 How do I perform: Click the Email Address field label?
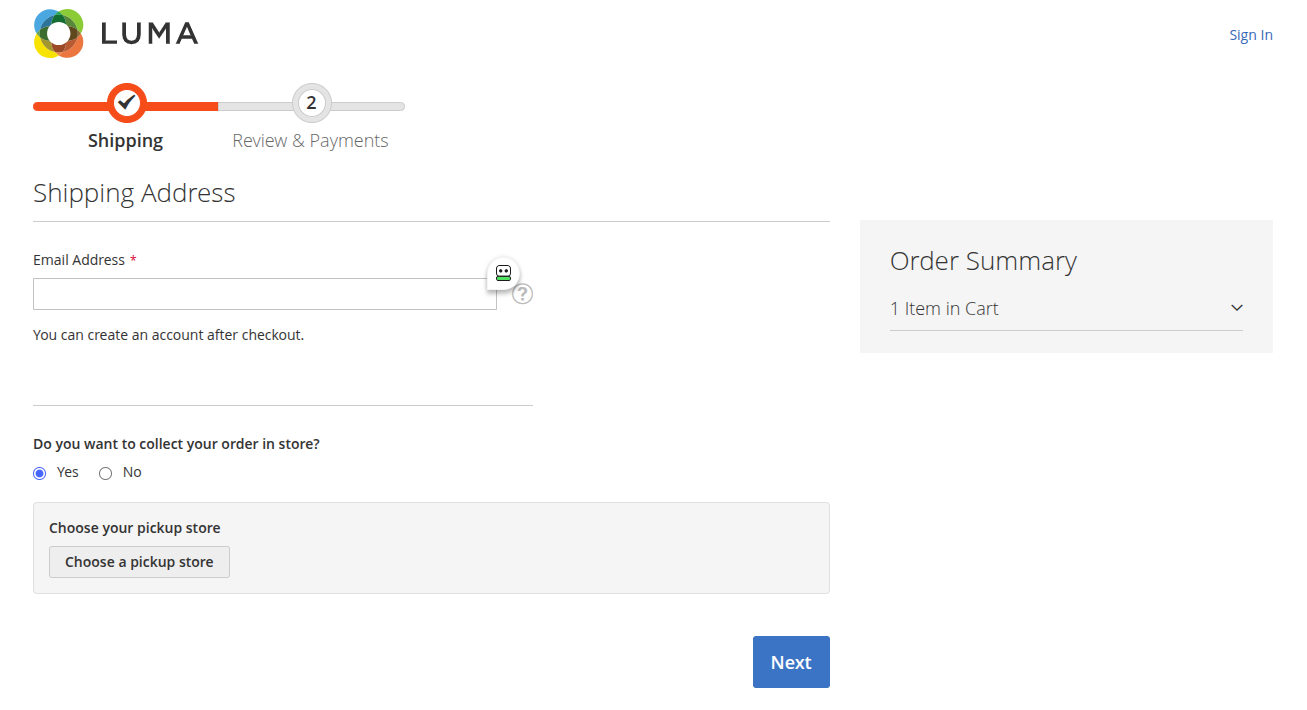(79, 260)
